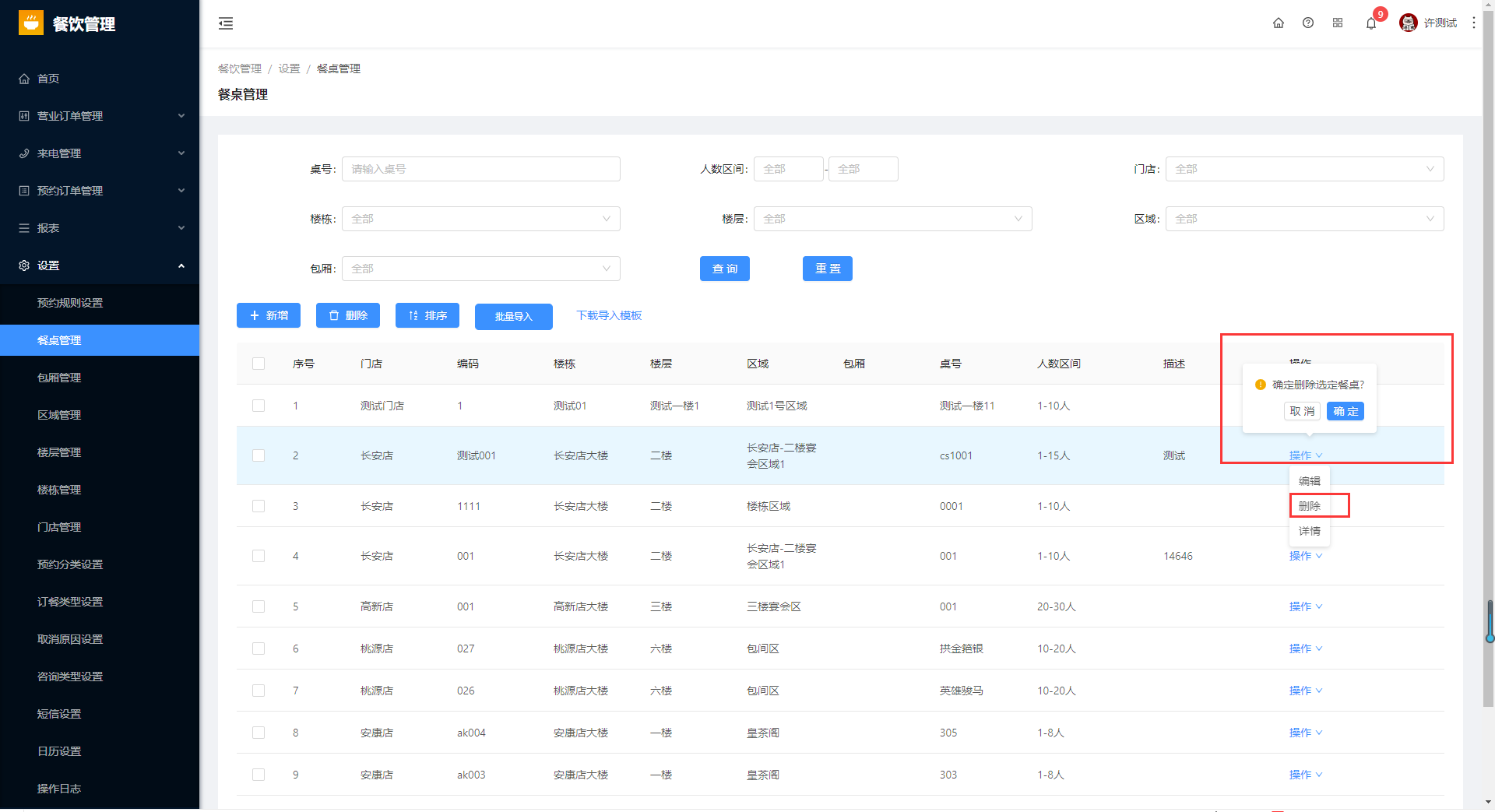Toggle the select-all checkbox in table header
Screen dimensions: 1495x812
259,364
